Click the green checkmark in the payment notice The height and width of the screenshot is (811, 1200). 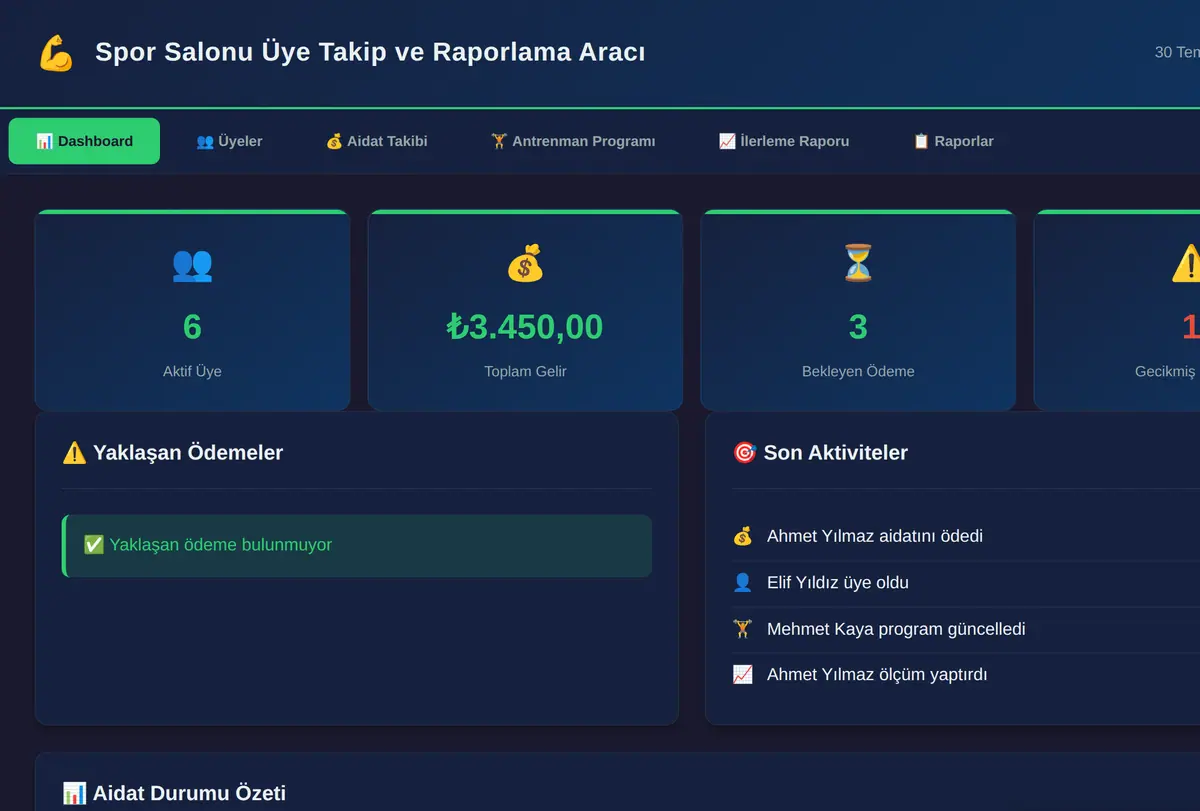pos(94,545)
